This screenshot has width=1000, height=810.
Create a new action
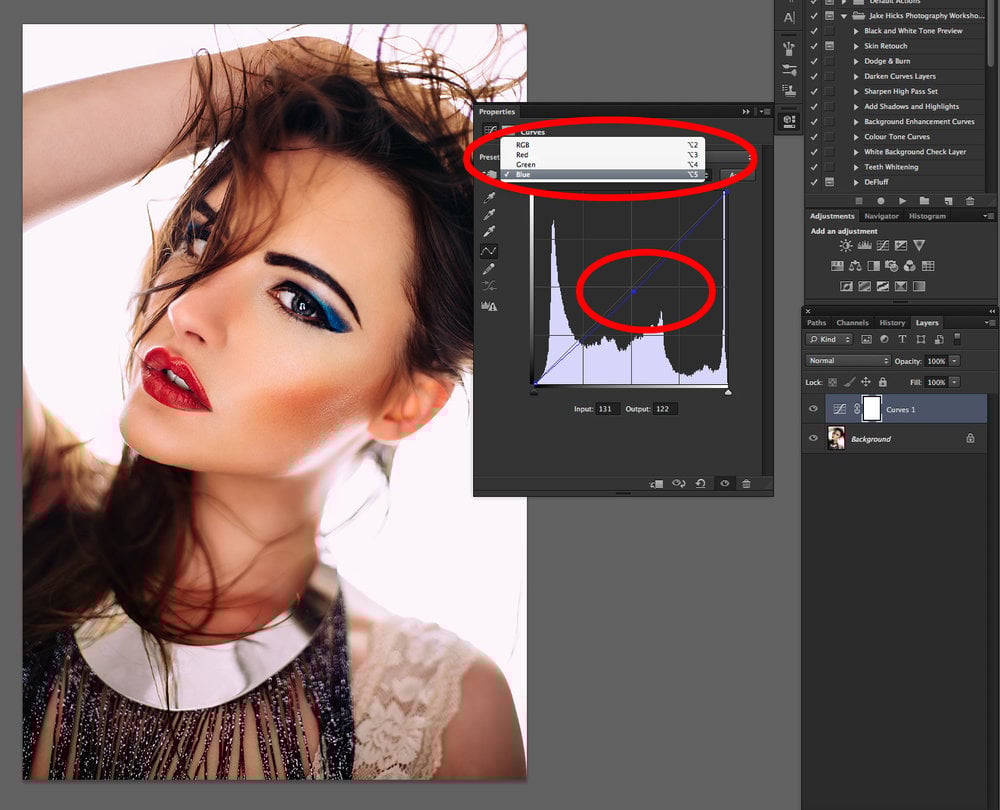click(x=948, y=201)
